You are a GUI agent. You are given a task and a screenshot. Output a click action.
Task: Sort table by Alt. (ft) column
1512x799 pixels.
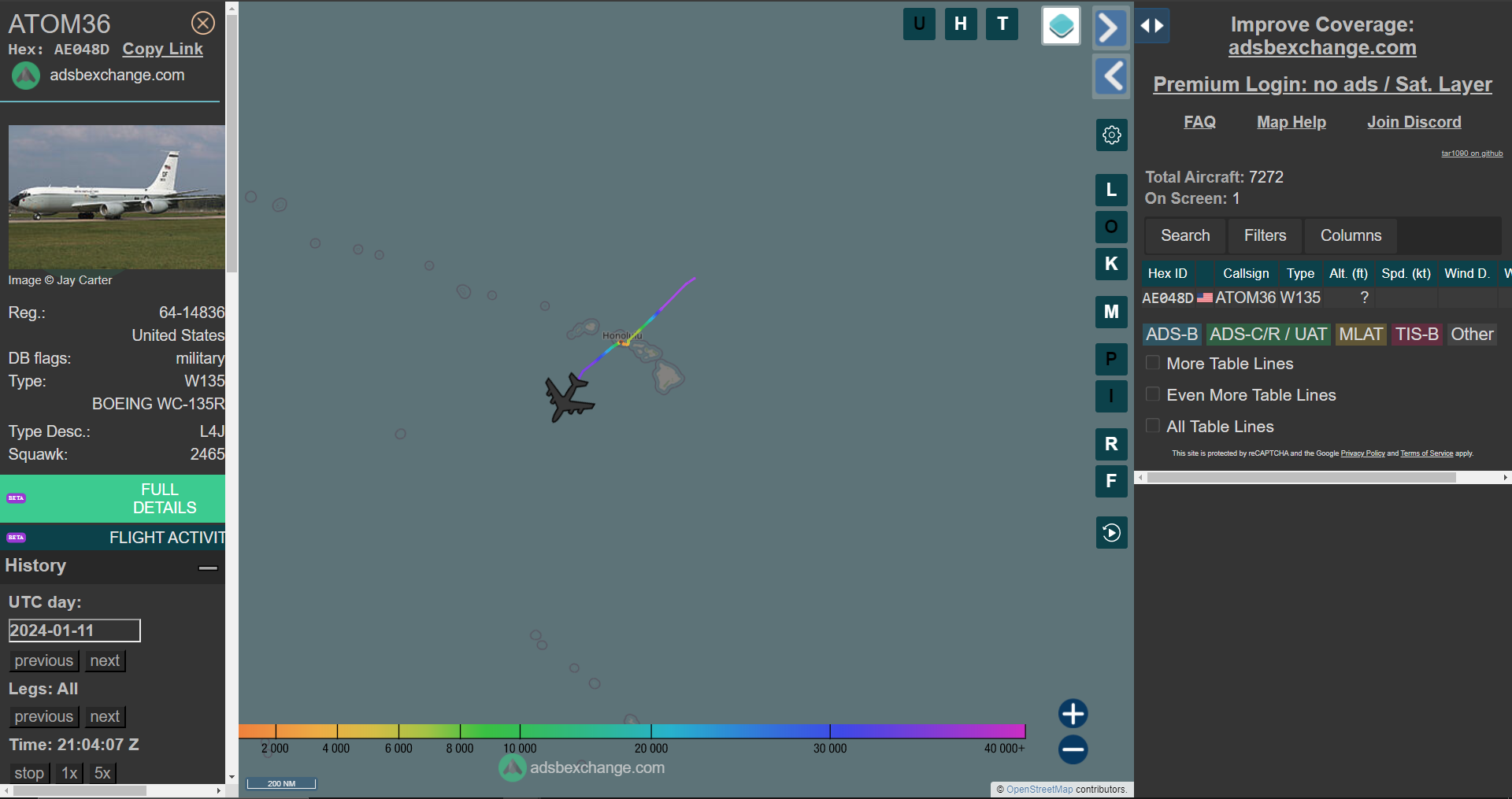pyautogui.click(x=1348, y=273)
